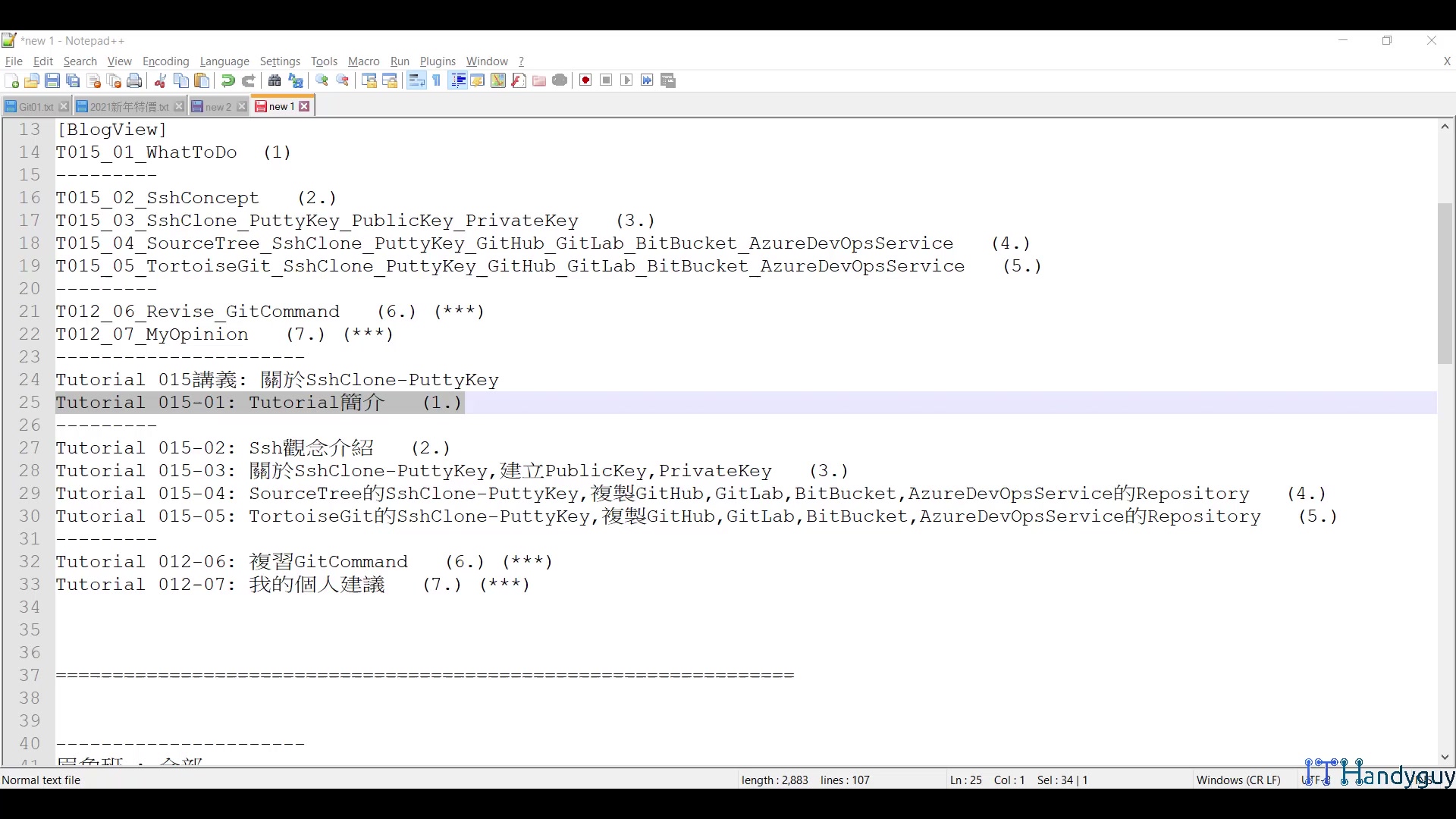Screen dimensions: 1456x819
Task: Click the Play macro icon
Action: (x=626, y=81)
